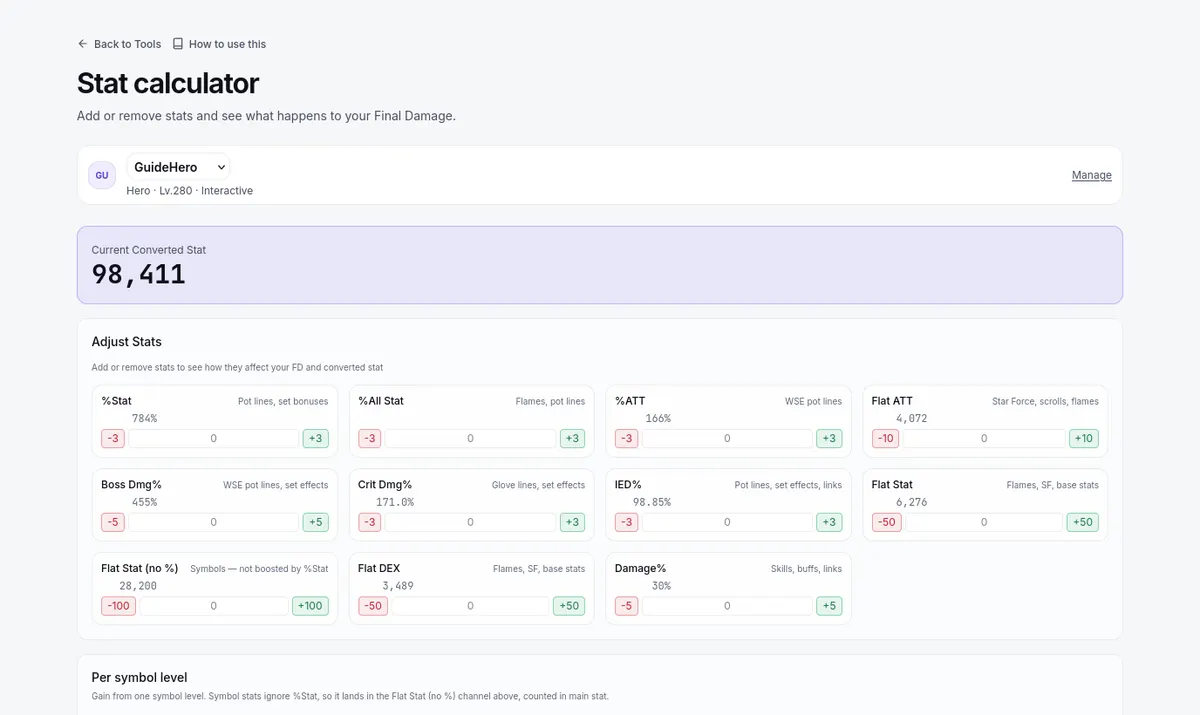The image size is (1200, 715).
Task: Click the Flat ATT adjustment input
Action: pyautogui.click(x=984, y=438)
